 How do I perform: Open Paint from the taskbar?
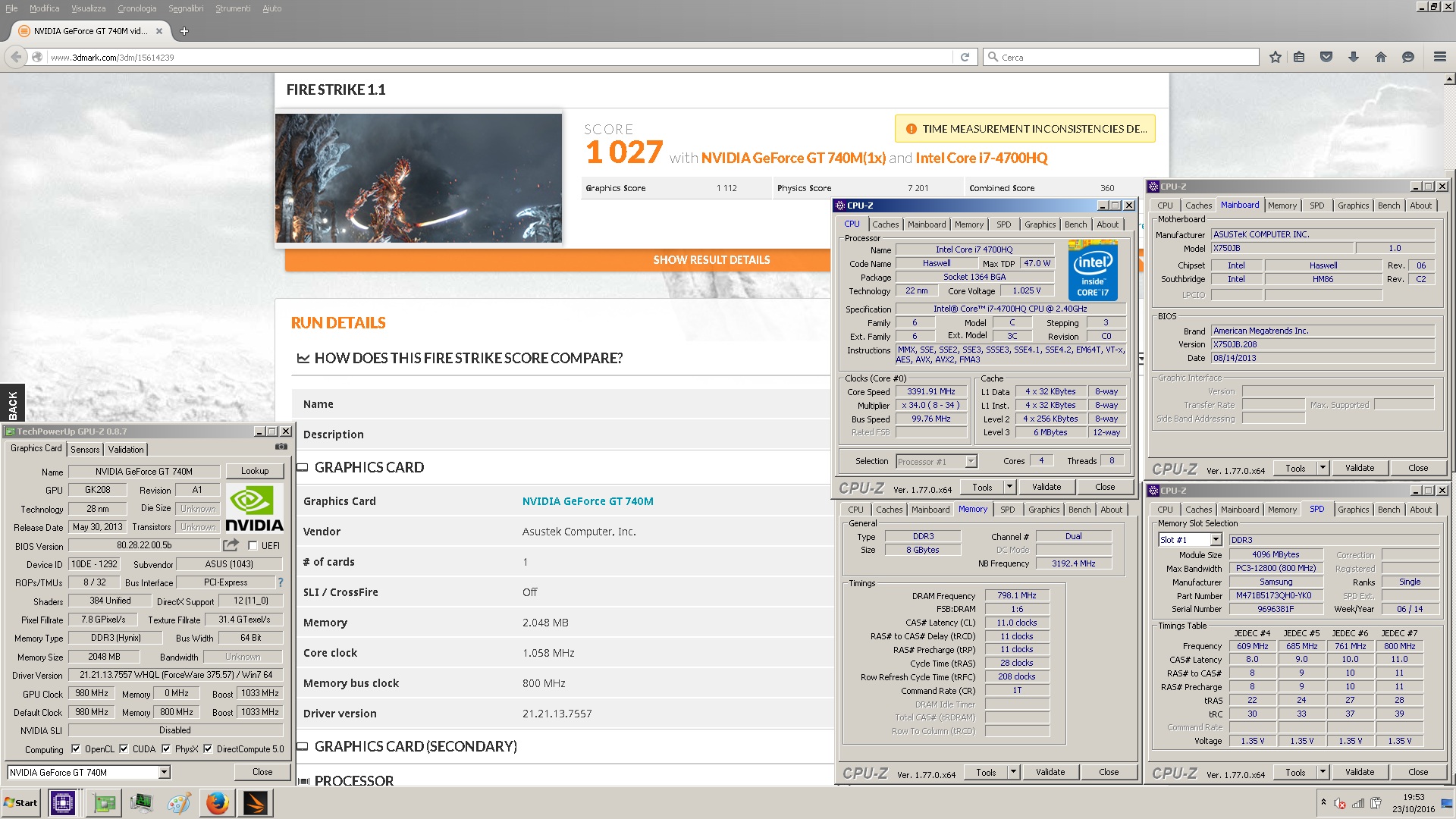(x=179, y=803)
